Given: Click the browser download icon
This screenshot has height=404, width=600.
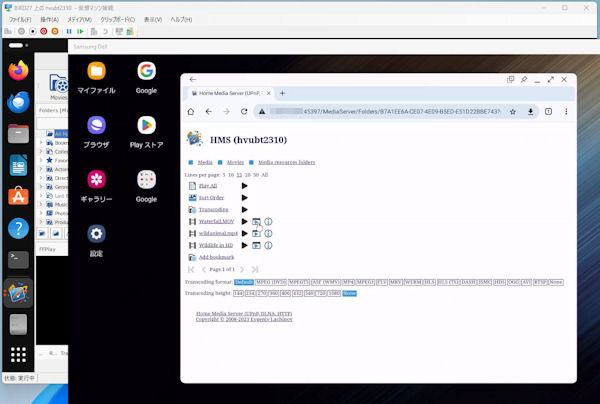Looking at the screenshot, I should coord(530,112).
